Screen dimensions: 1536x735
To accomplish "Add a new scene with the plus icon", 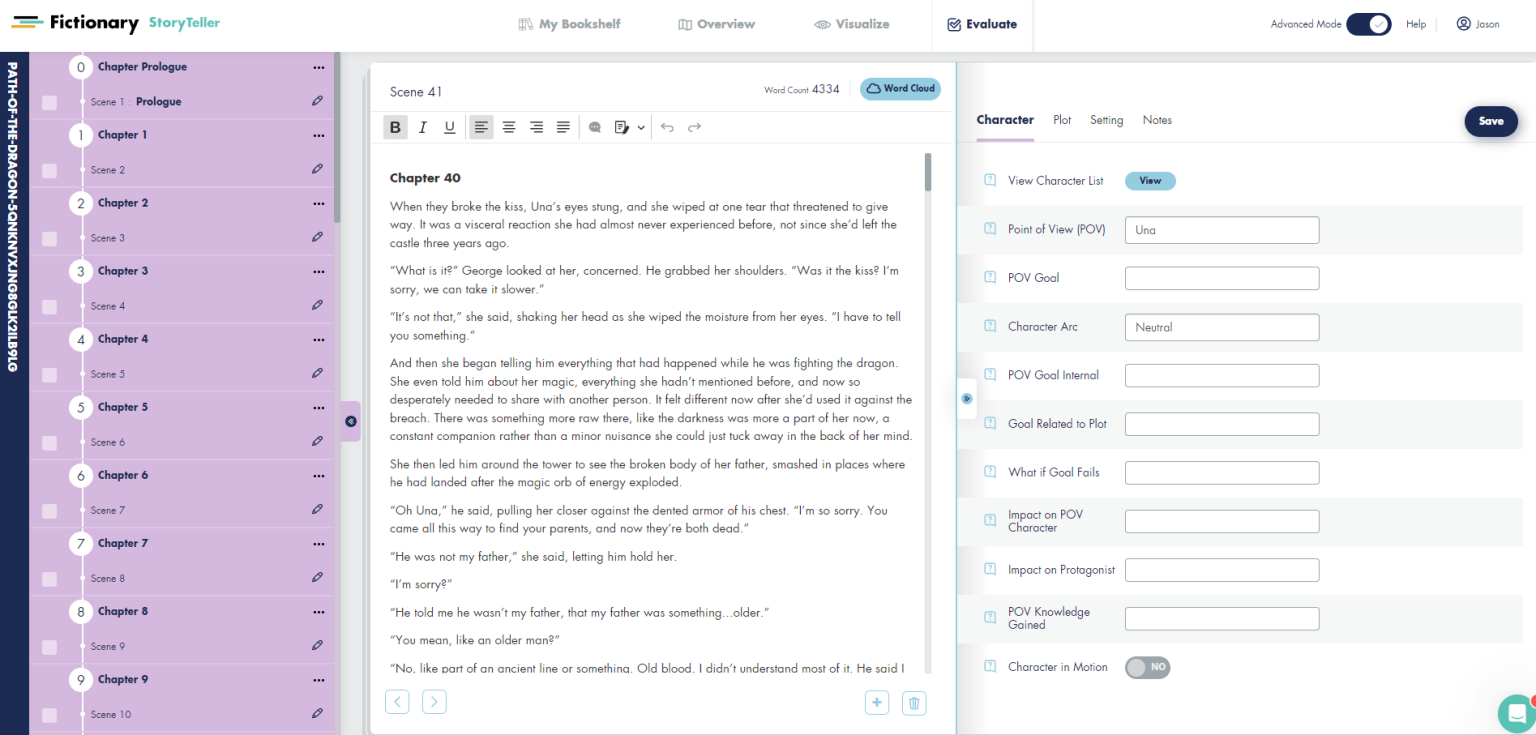I will pos(877,703).
